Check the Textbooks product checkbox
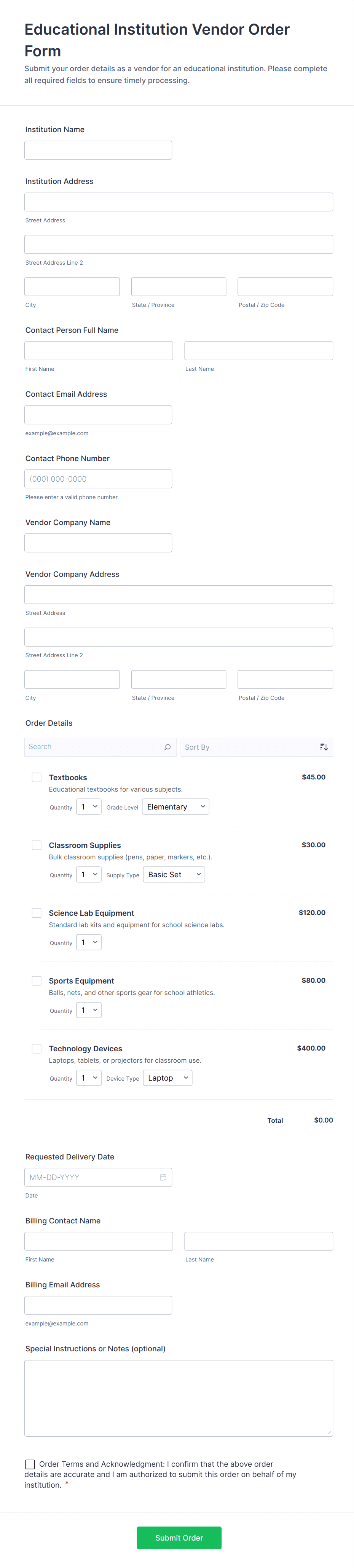This screenshot has height=1568, width=354. click(x=37, y=777)
